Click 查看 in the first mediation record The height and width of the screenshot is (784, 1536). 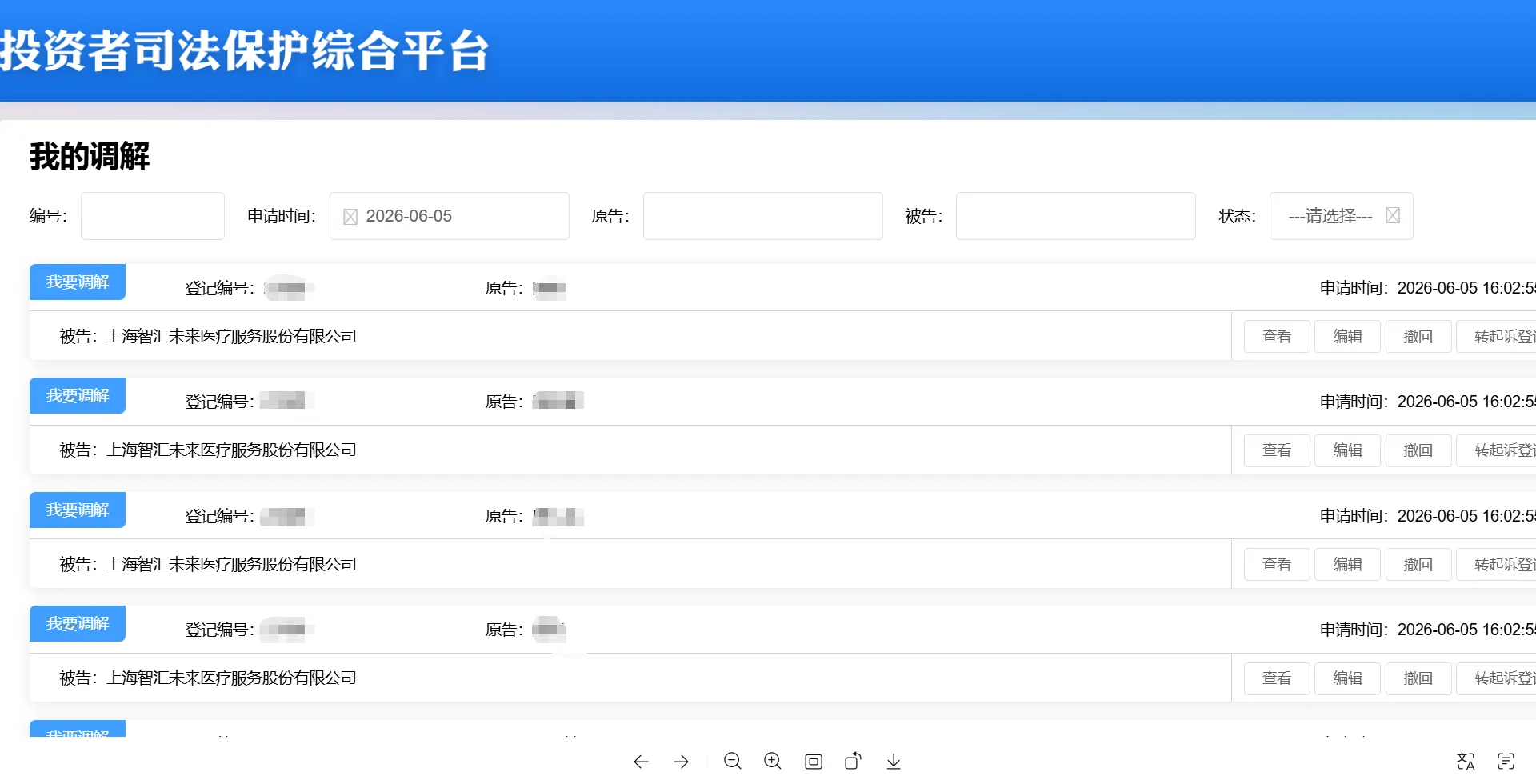(x=1277, y=337)
